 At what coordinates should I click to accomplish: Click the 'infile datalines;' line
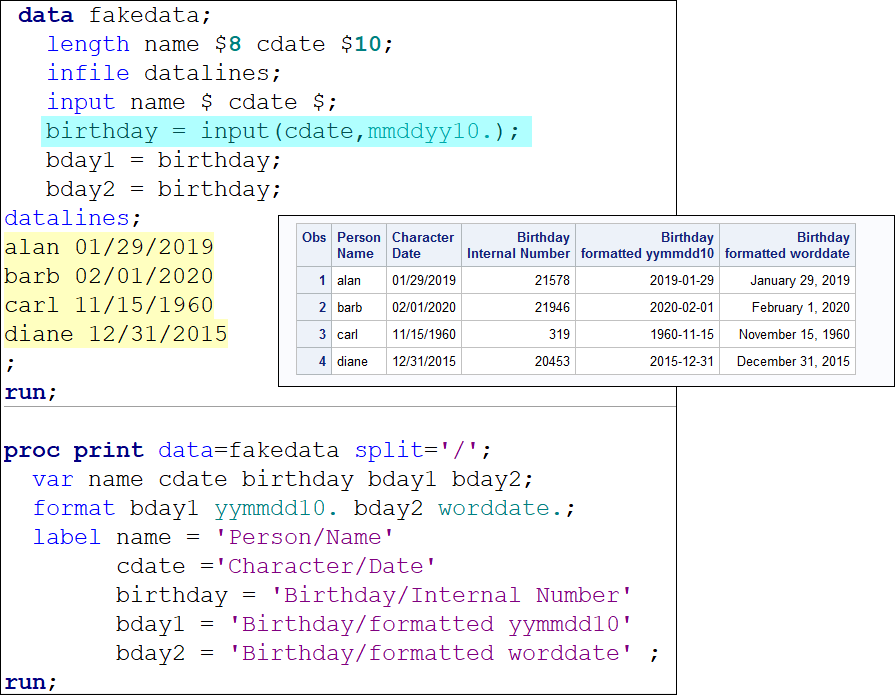tap(164, 73)
